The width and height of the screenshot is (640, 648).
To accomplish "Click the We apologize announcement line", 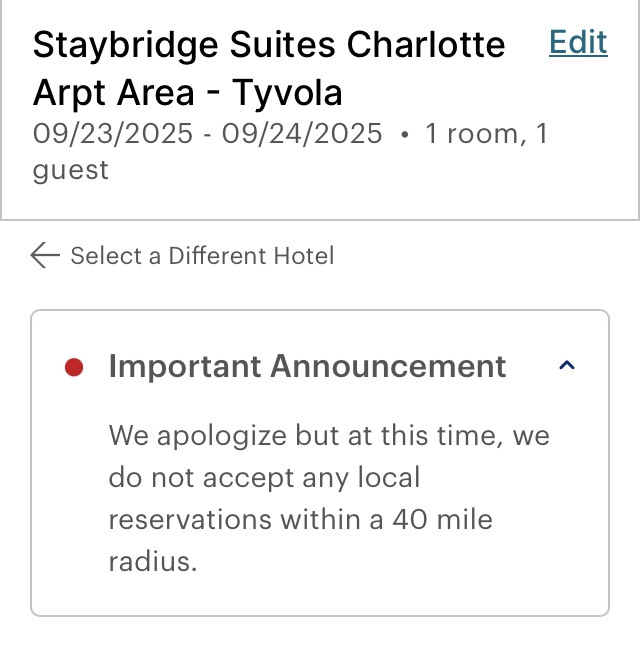I will 329,436.
